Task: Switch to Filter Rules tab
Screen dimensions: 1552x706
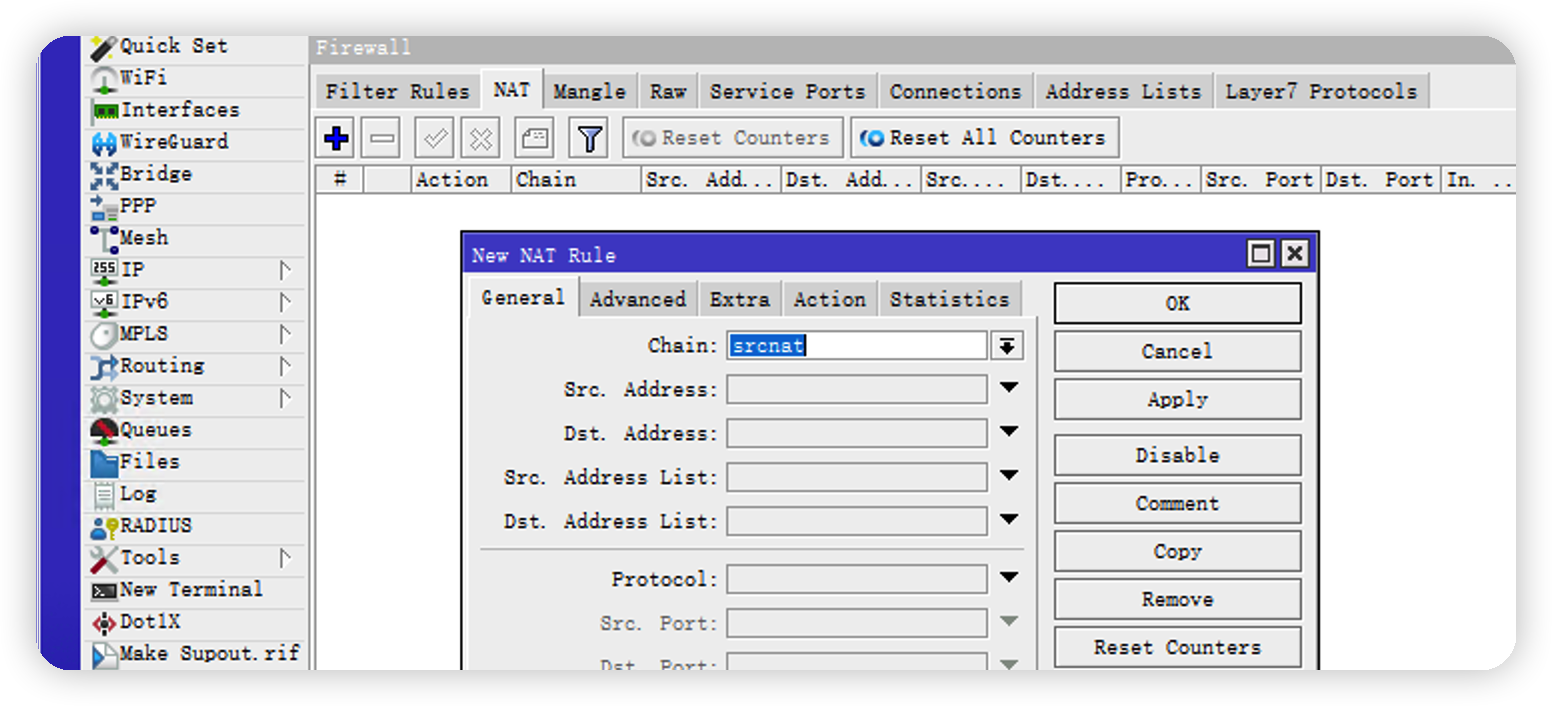Action: (x=397, y=91)
